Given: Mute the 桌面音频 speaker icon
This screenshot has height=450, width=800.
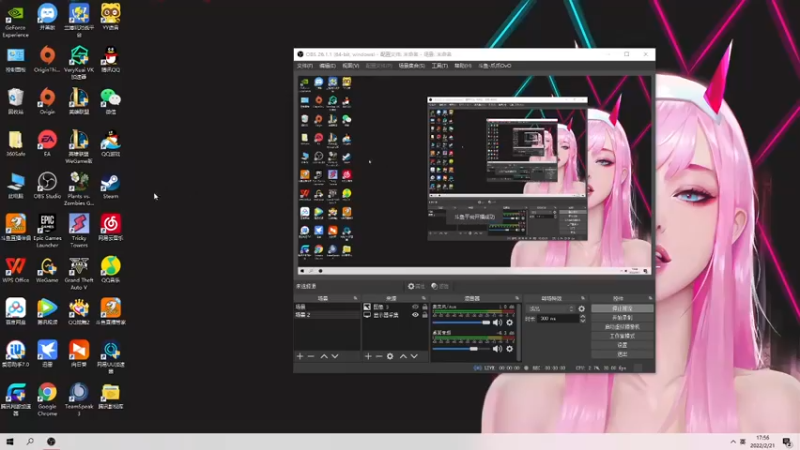Looking at the screenshot, I should (497, 349).
